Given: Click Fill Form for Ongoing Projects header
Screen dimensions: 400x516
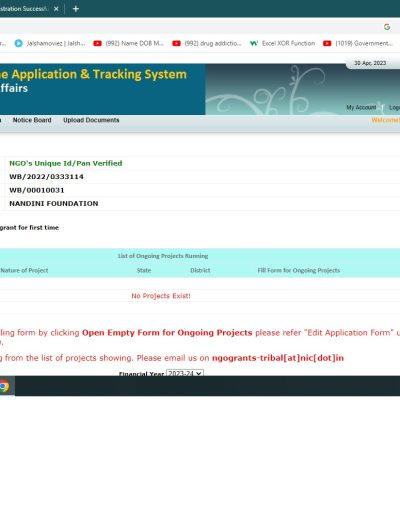Looking at the screenshot, I should (299, 270).
